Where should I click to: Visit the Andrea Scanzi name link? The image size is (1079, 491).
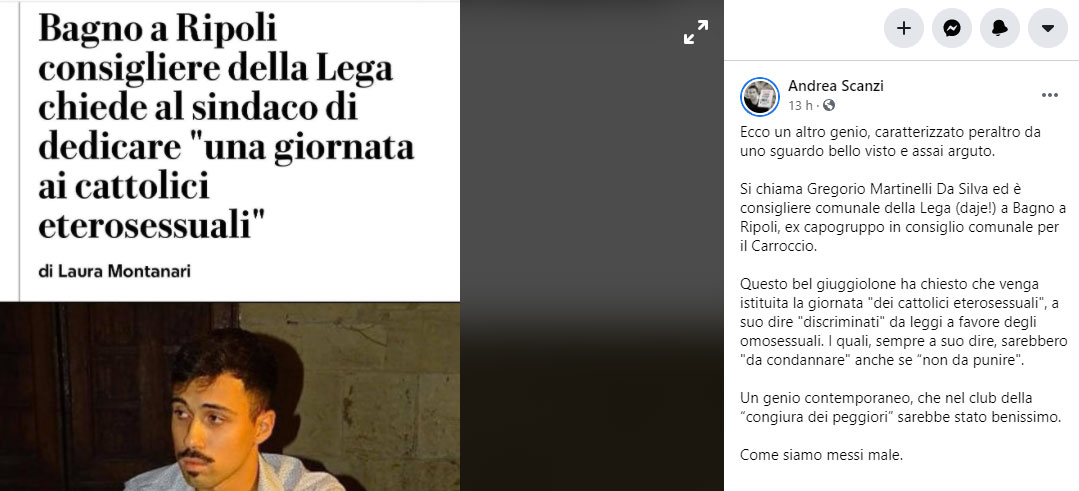tap(835, 86)
